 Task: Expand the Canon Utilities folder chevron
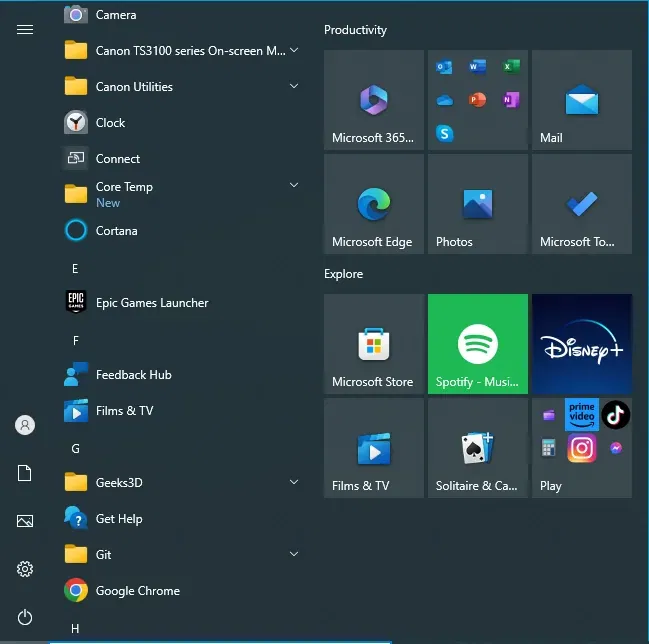click(x=294, y=86)
